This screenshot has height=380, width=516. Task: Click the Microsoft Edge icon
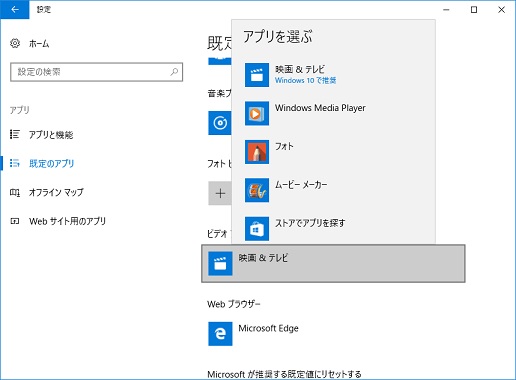pos(220,334)
